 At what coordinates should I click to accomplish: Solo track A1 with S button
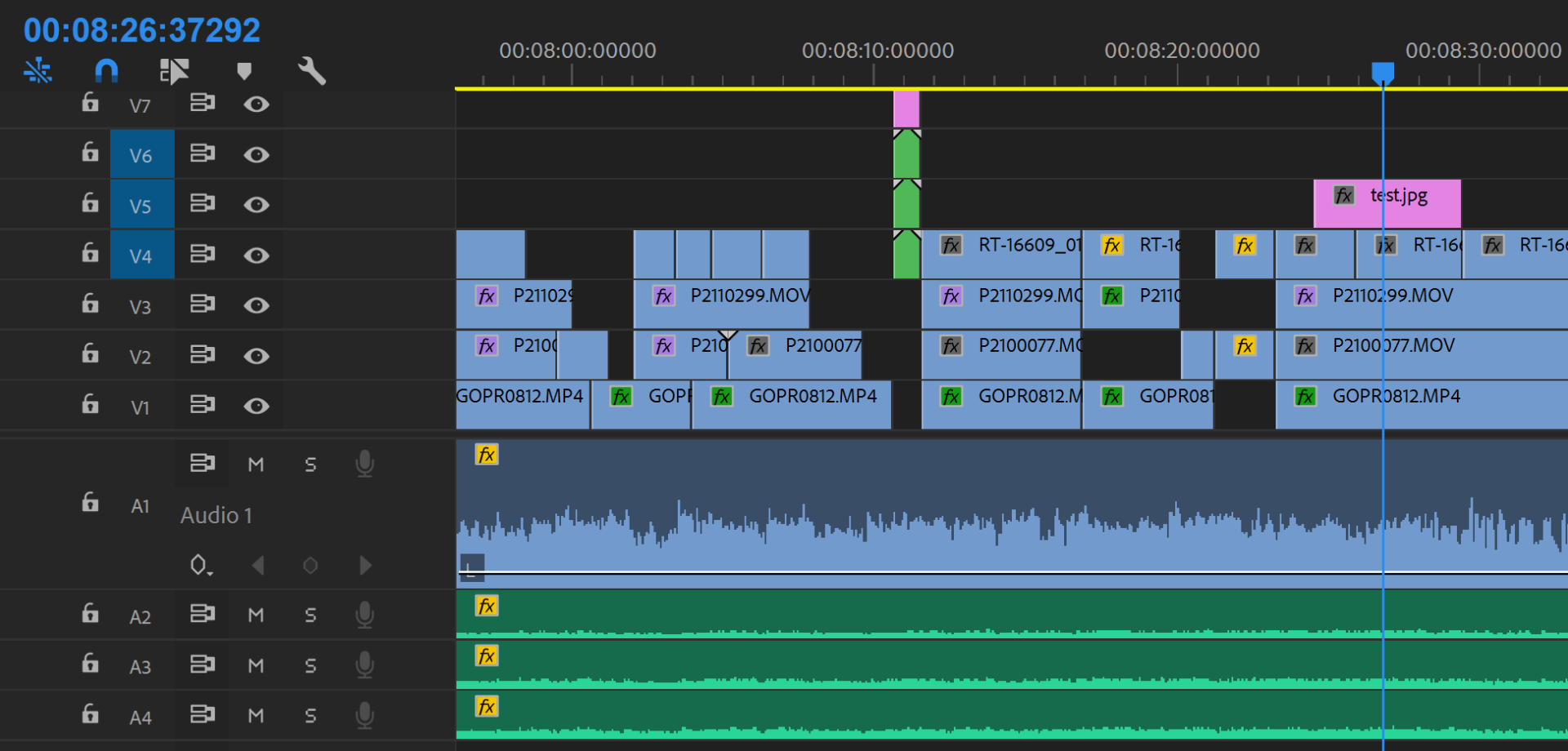click(x=310, y=464)
